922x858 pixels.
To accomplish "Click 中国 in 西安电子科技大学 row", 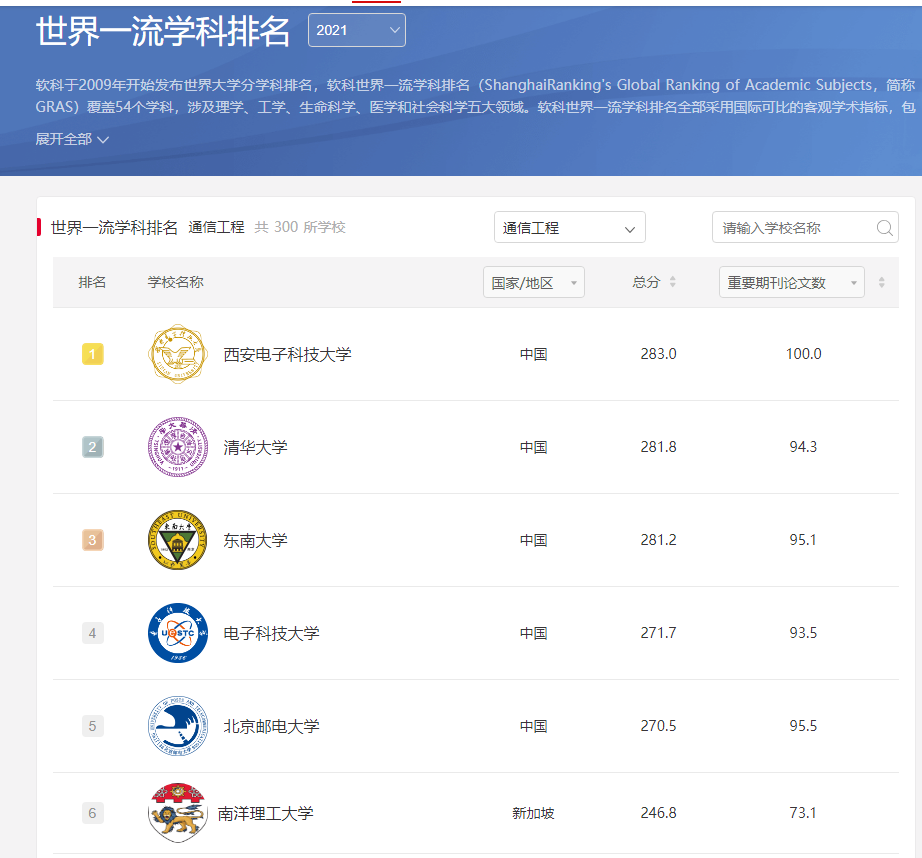I will tap(533, 354).
